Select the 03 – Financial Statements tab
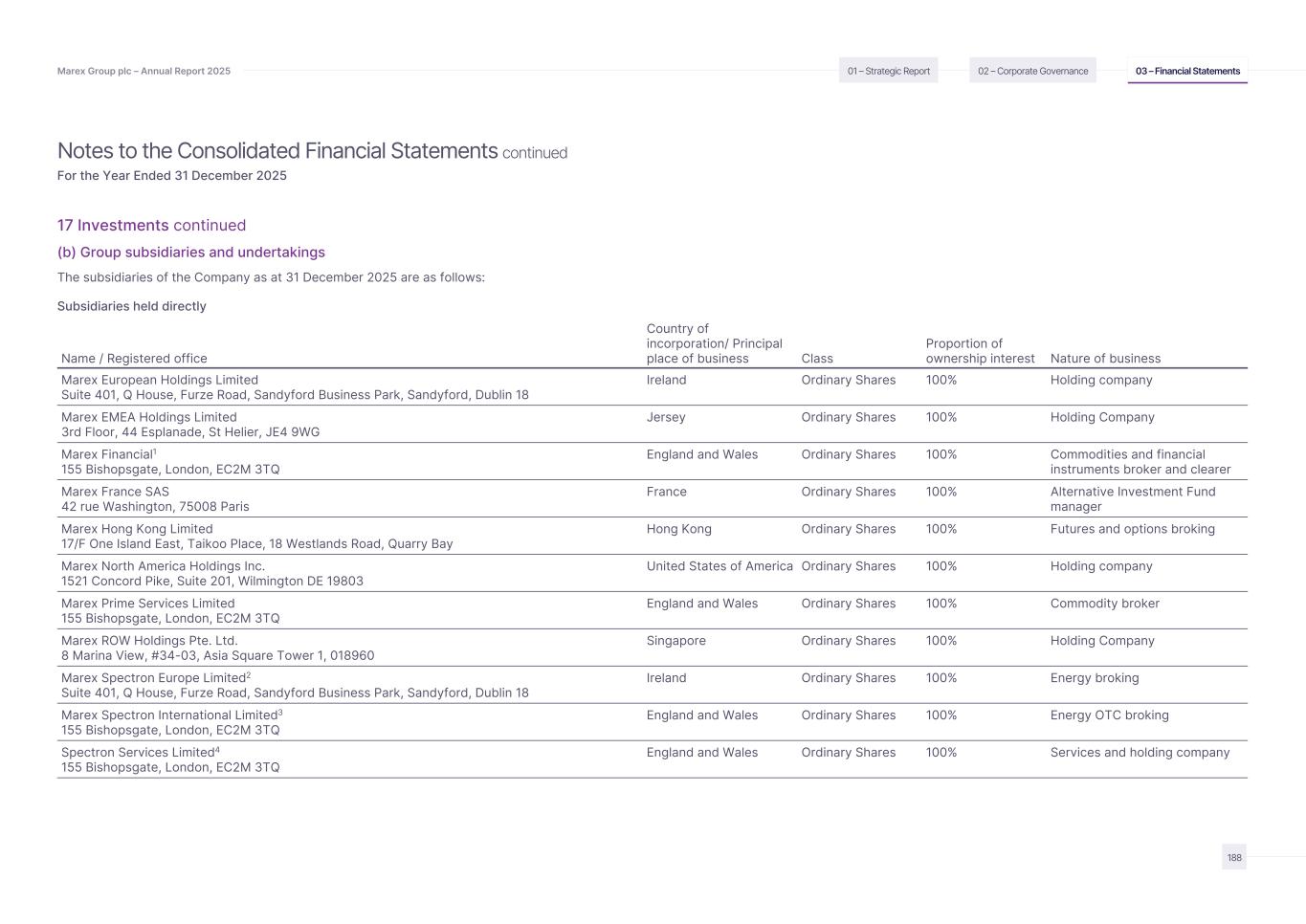Viewport: 1306px width, 924px height. (1187, 71)
